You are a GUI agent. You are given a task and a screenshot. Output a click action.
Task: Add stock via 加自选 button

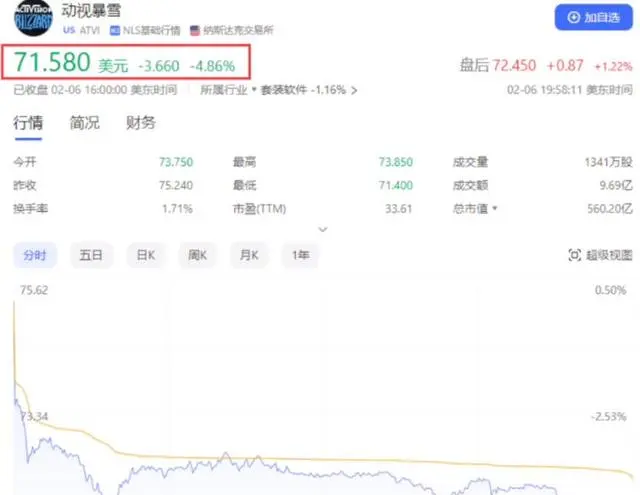[x=593, y=17]
